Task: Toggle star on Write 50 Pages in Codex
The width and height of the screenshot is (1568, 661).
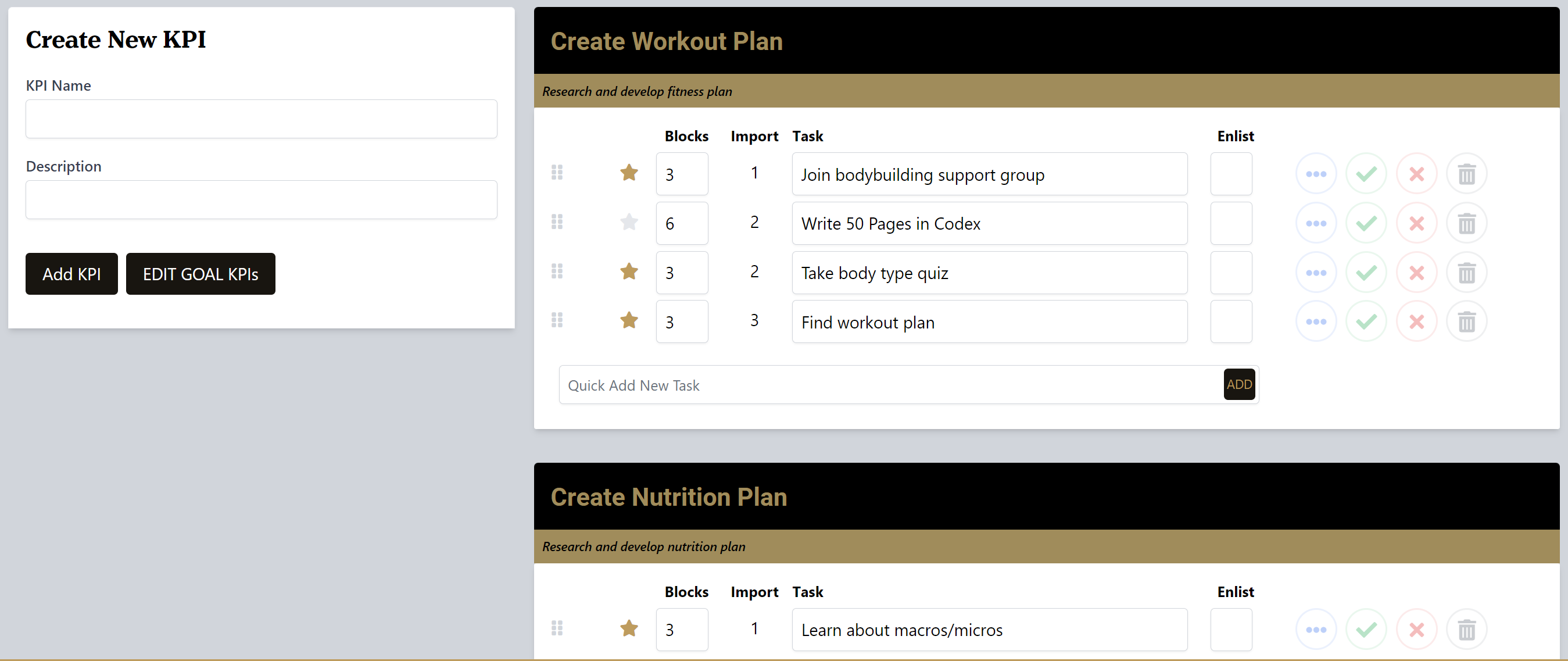Action: click(x=629, y=222)
